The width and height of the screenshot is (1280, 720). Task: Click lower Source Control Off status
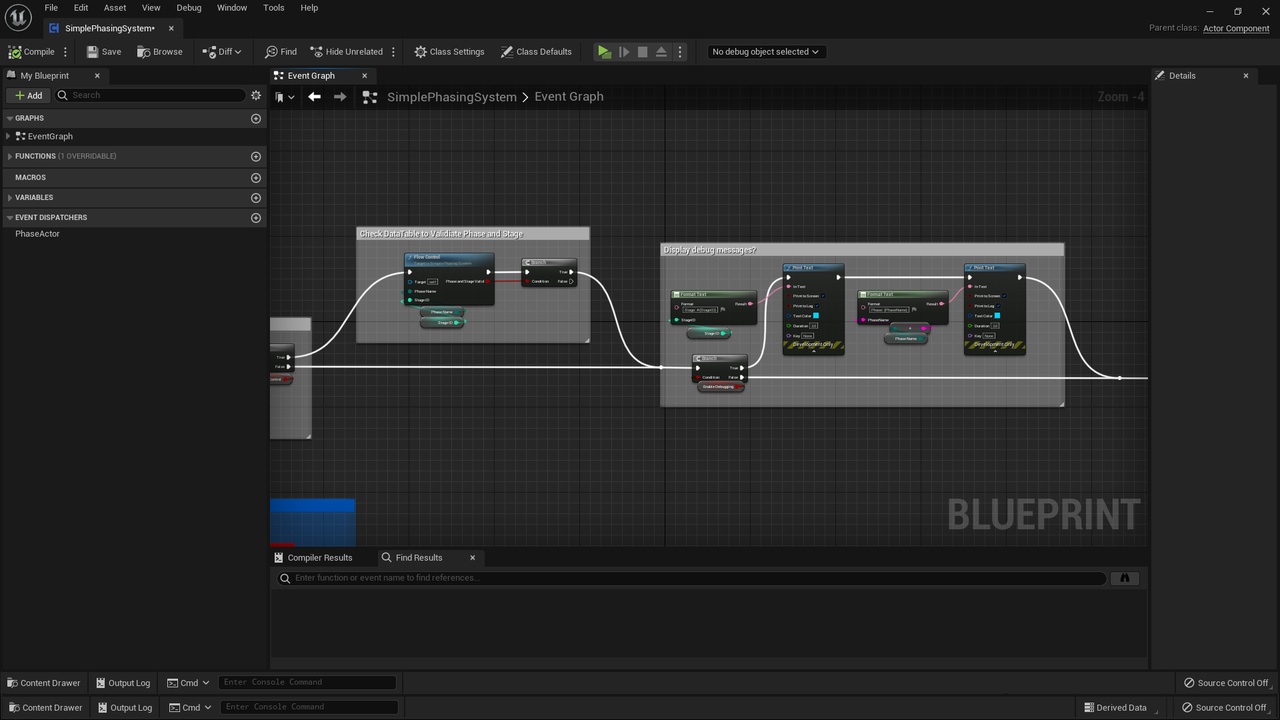(x=1224, y=708)
